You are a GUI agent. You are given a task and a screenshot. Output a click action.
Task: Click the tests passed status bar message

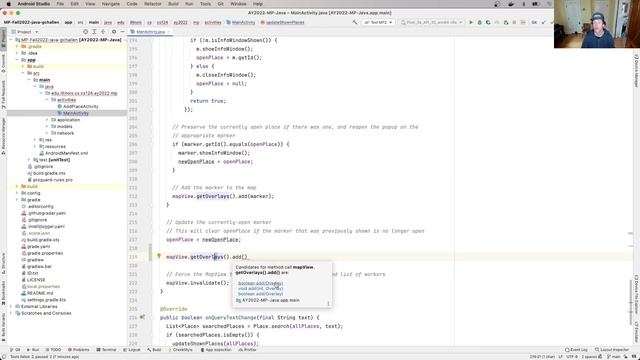[x=44, y=357]
